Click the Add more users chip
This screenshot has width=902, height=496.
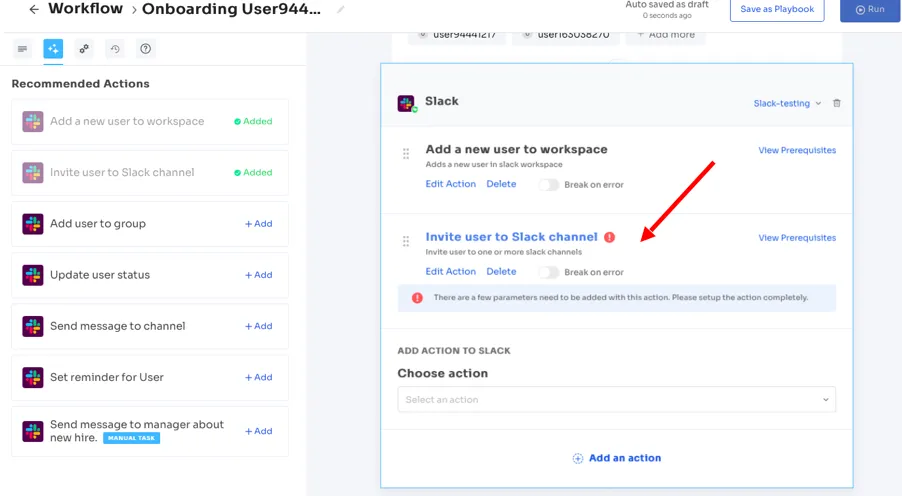tap(666, 35)
